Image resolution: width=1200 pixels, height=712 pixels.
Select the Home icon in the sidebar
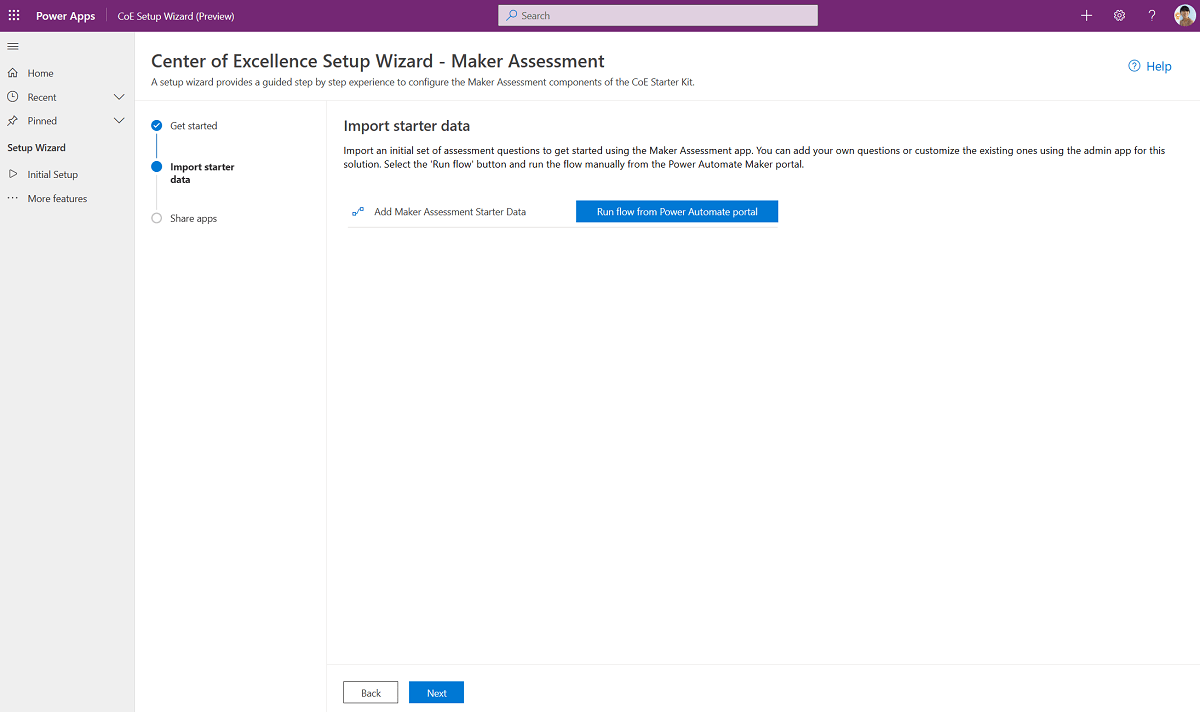click(11, 72)
